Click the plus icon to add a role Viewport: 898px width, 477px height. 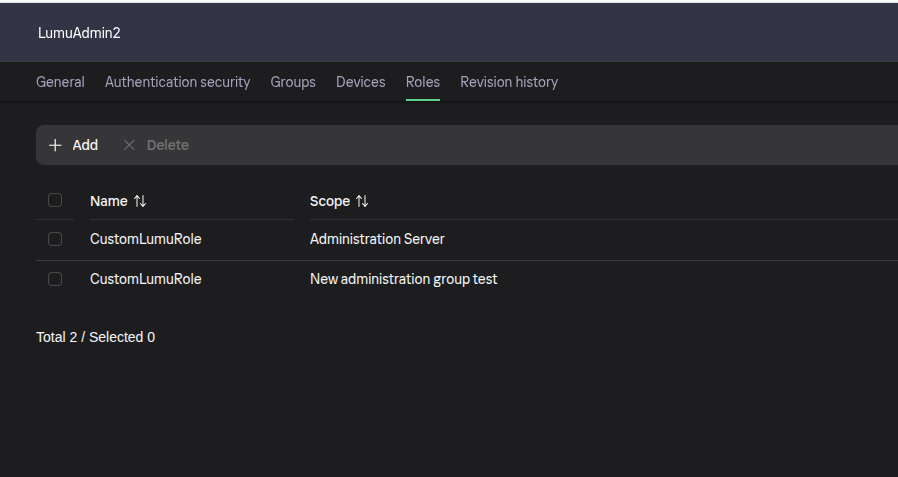click(55, 145)
